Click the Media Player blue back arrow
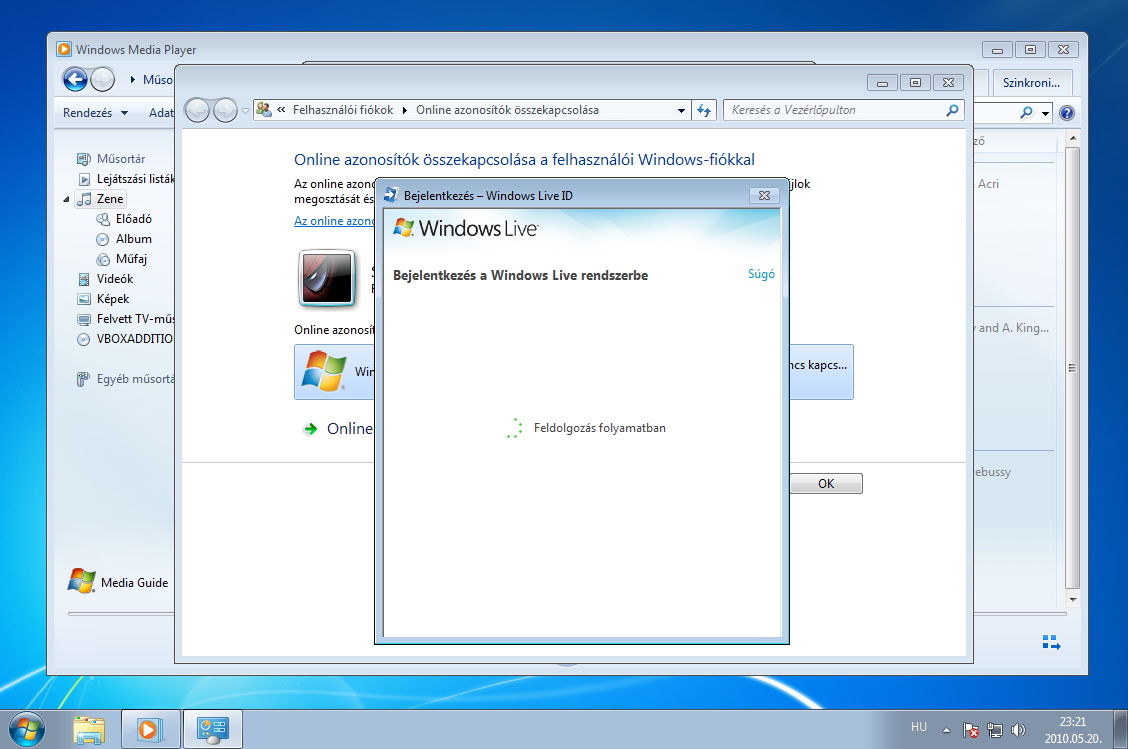Image resolution: width=1128 pixels, height=749 pixels. coord(75,80)
